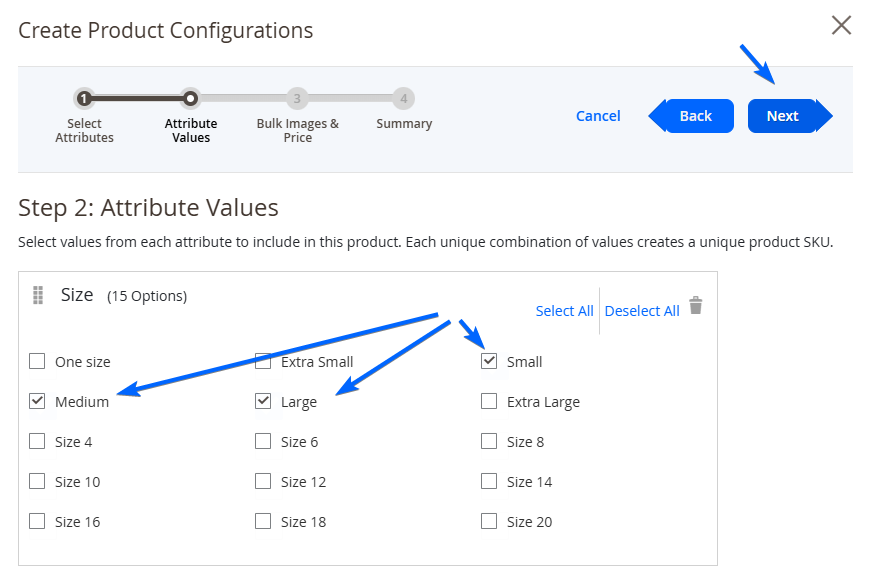Screen dimensions: 871x587
Task: Cancel the product configuration wizard
Action: [598, 116]
